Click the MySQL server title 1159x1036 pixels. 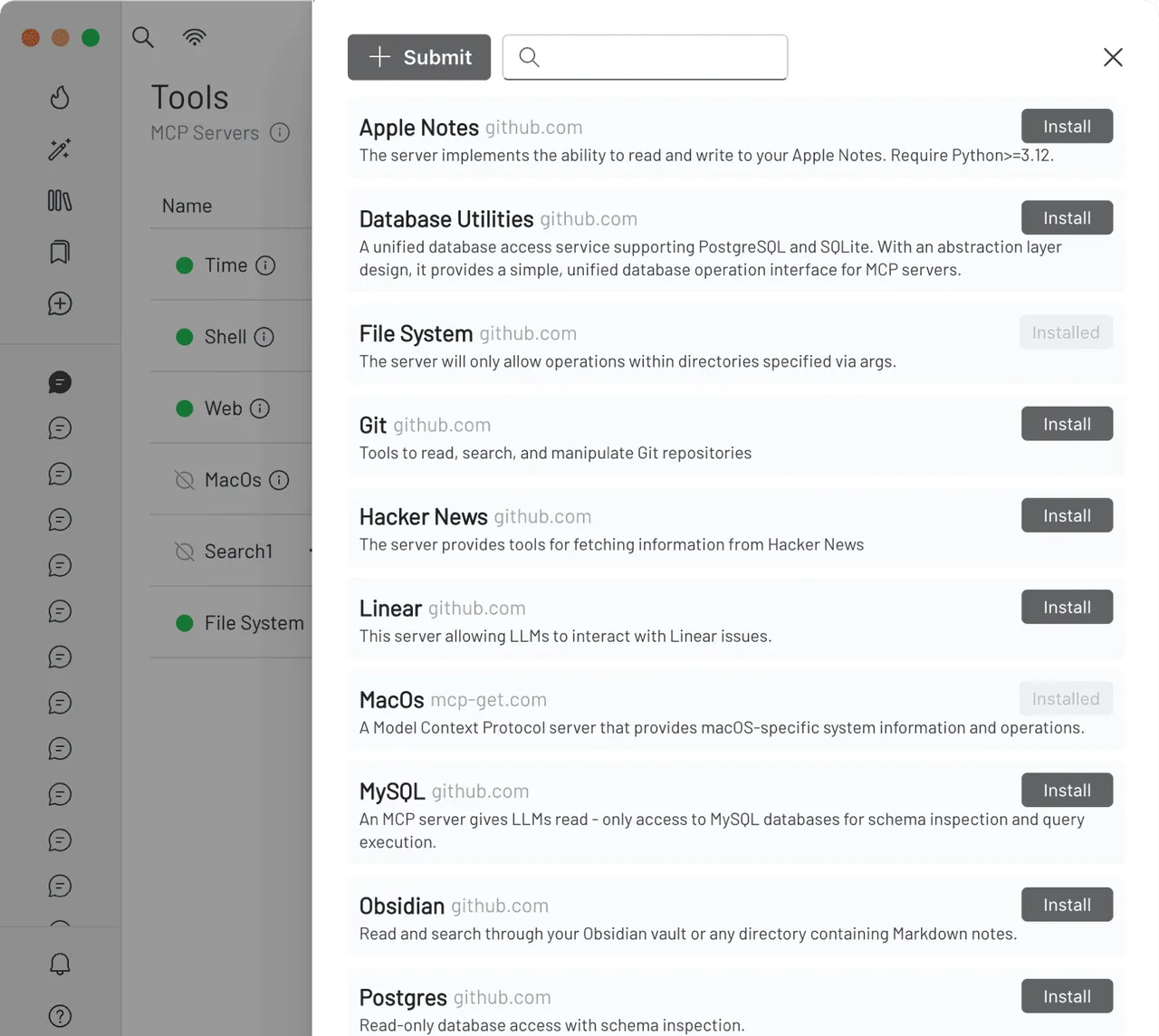pyautogui.click(x=392, y=791)
